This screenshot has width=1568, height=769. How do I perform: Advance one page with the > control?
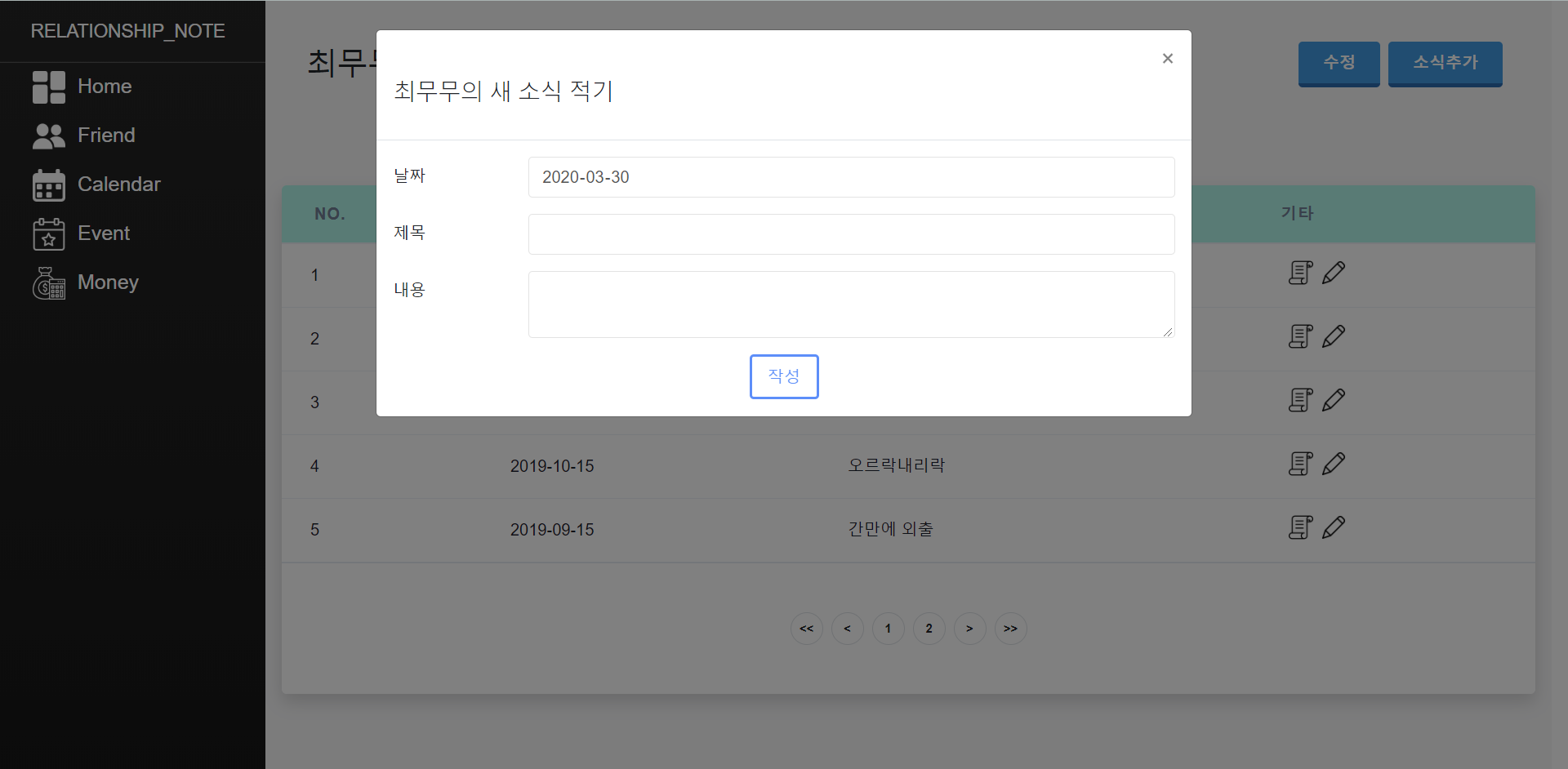[x=969, y=629]
